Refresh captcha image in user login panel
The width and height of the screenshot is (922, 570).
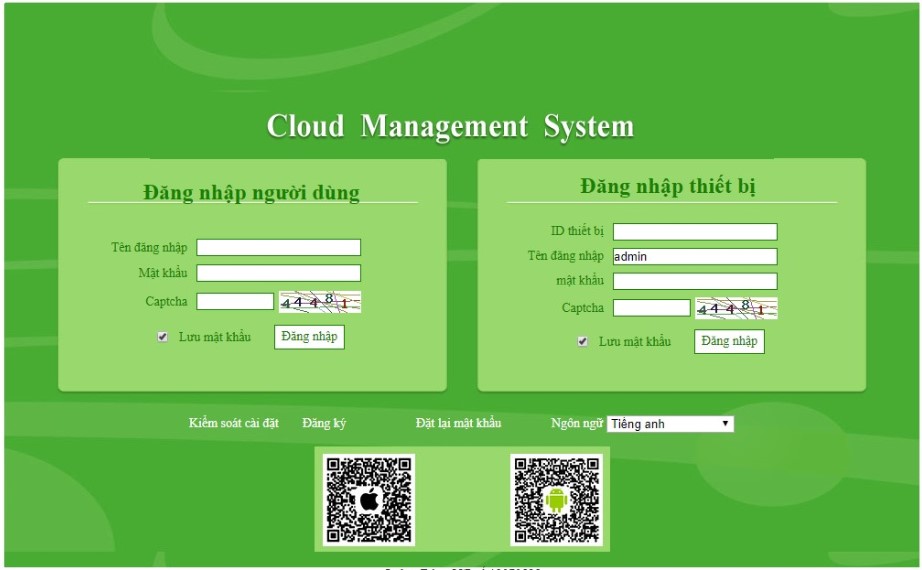click(319, 302)
